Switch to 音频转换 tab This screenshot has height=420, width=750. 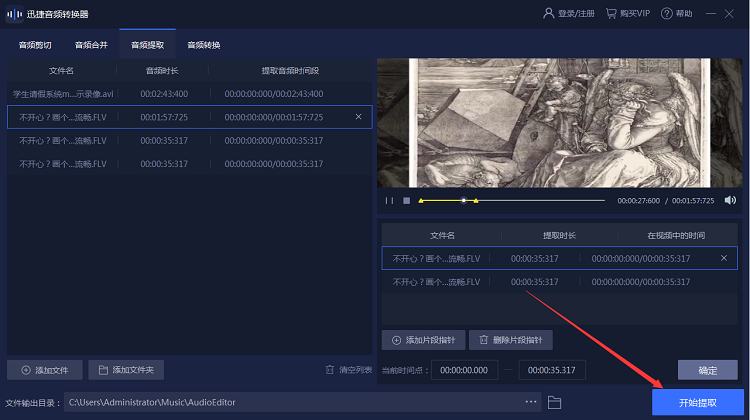[x=204, y=45]
